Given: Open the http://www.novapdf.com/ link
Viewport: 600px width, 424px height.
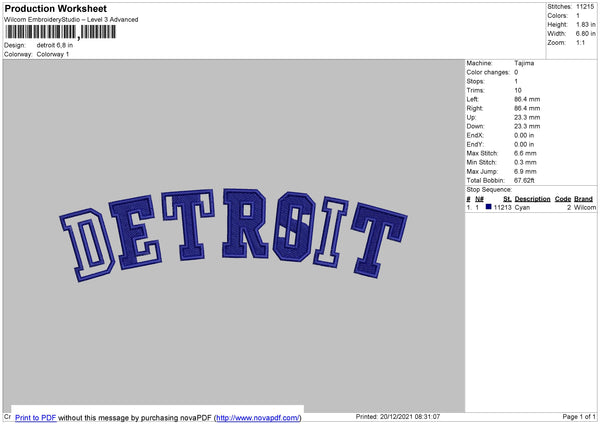Looking at the screenshot, I should 258,417.
